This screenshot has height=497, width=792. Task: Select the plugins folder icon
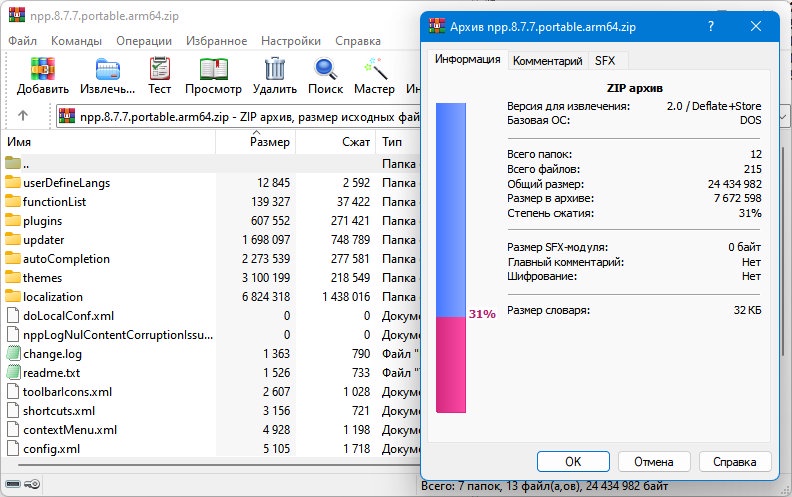click(13, 220)
